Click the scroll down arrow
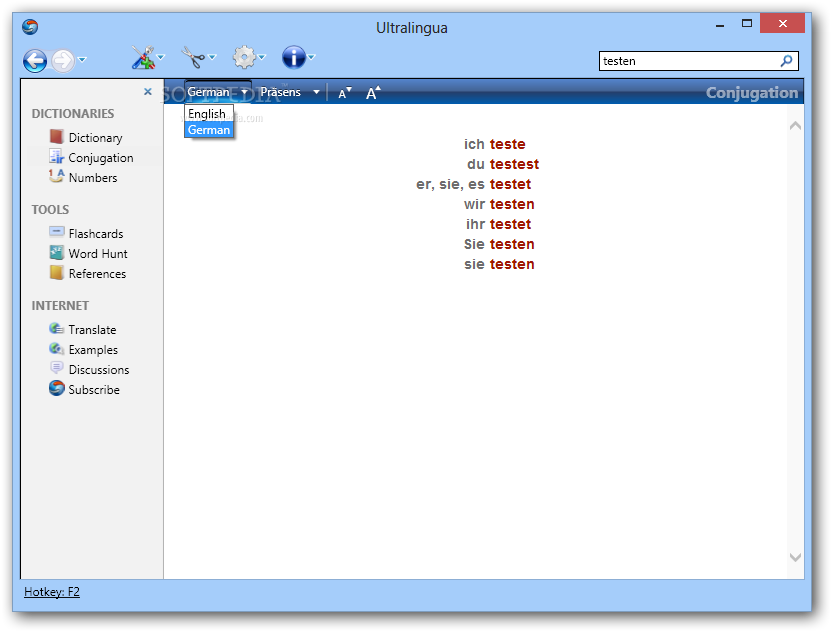Image resolution: width=832 pixels, height=632 pixels. click(x=795, y=557)
